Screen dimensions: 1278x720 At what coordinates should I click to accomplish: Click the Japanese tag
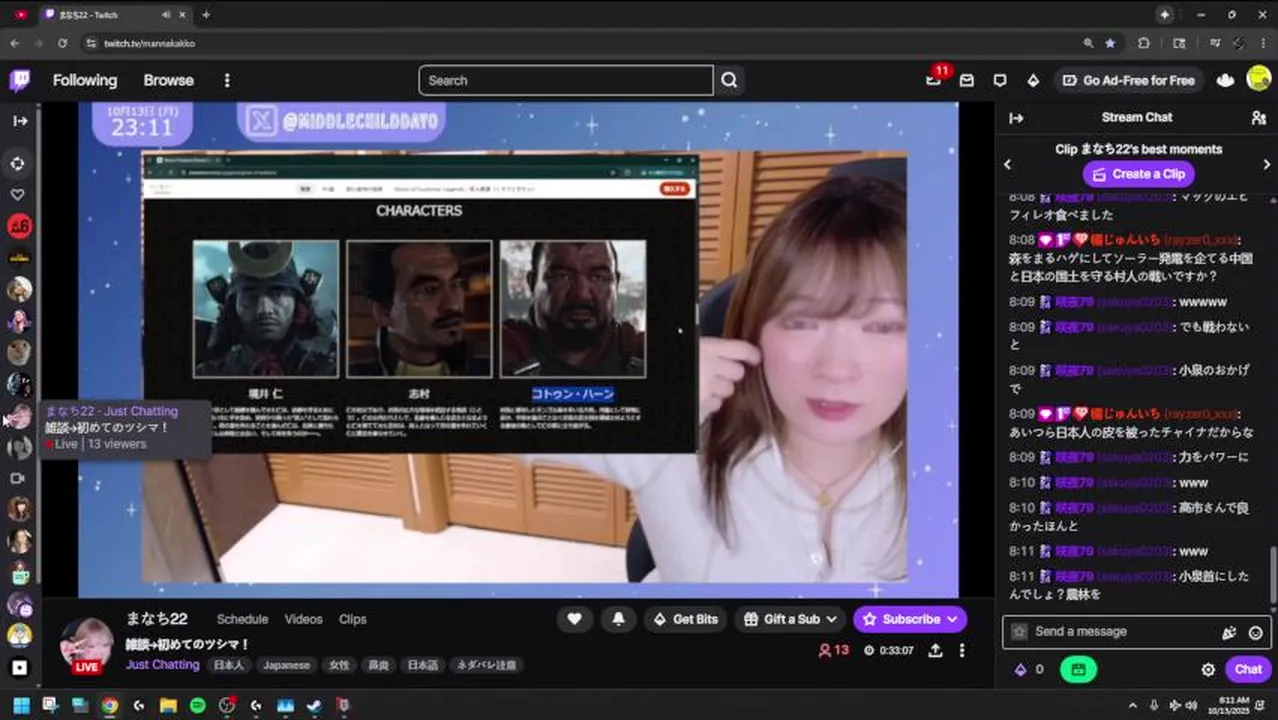(286, 665)
